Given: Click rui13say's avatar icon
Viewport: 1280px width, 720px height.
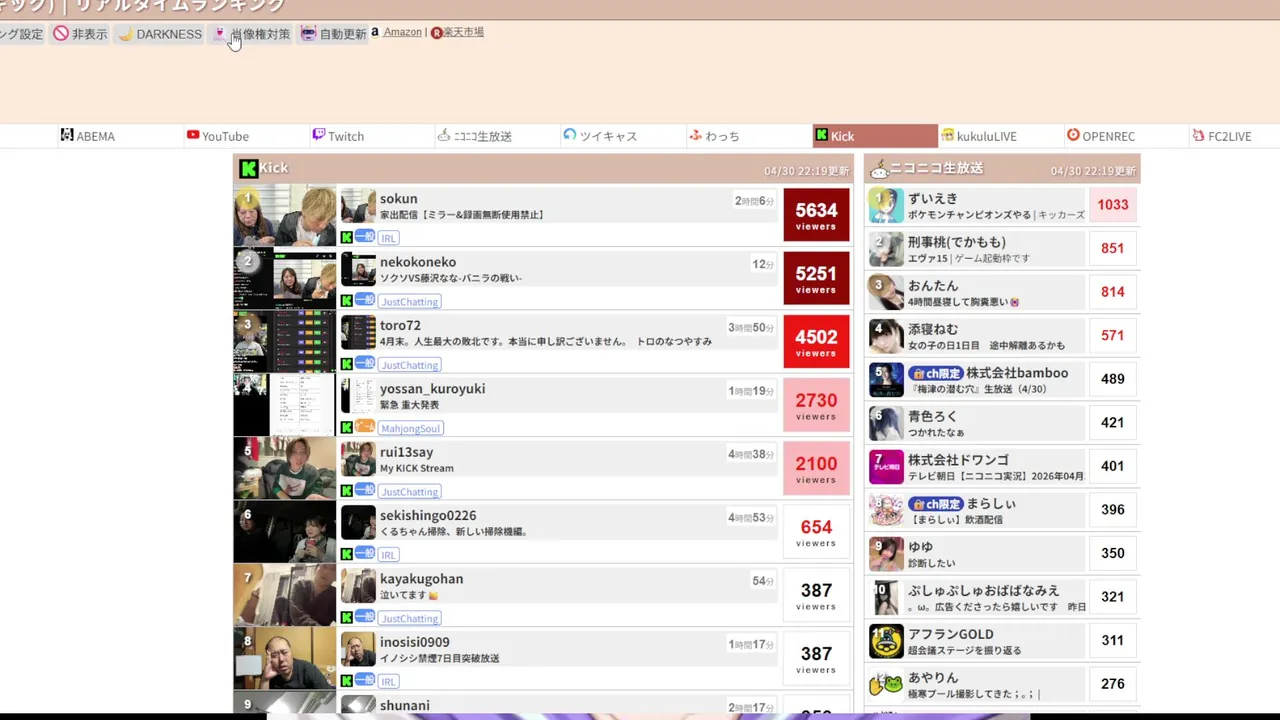Looking at the screenshot, I should tap(358, 459).
